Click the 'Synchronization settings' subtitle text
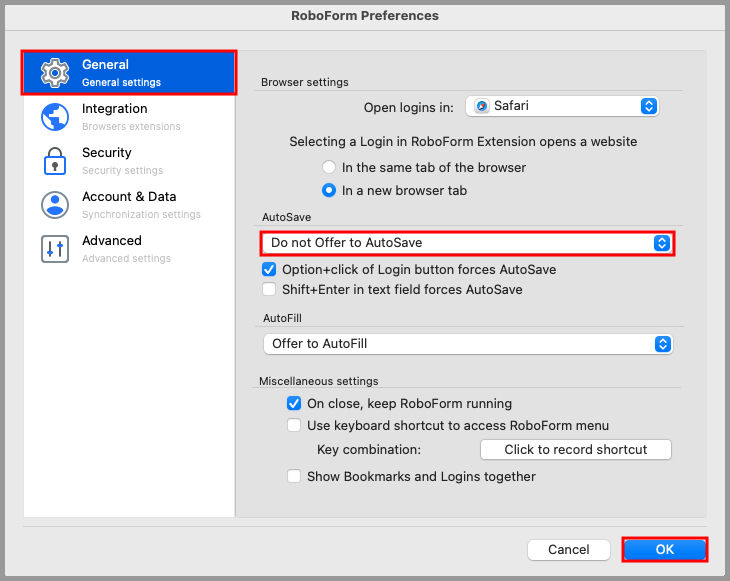The height and width of the screenshot is (581, 730). 142,215
